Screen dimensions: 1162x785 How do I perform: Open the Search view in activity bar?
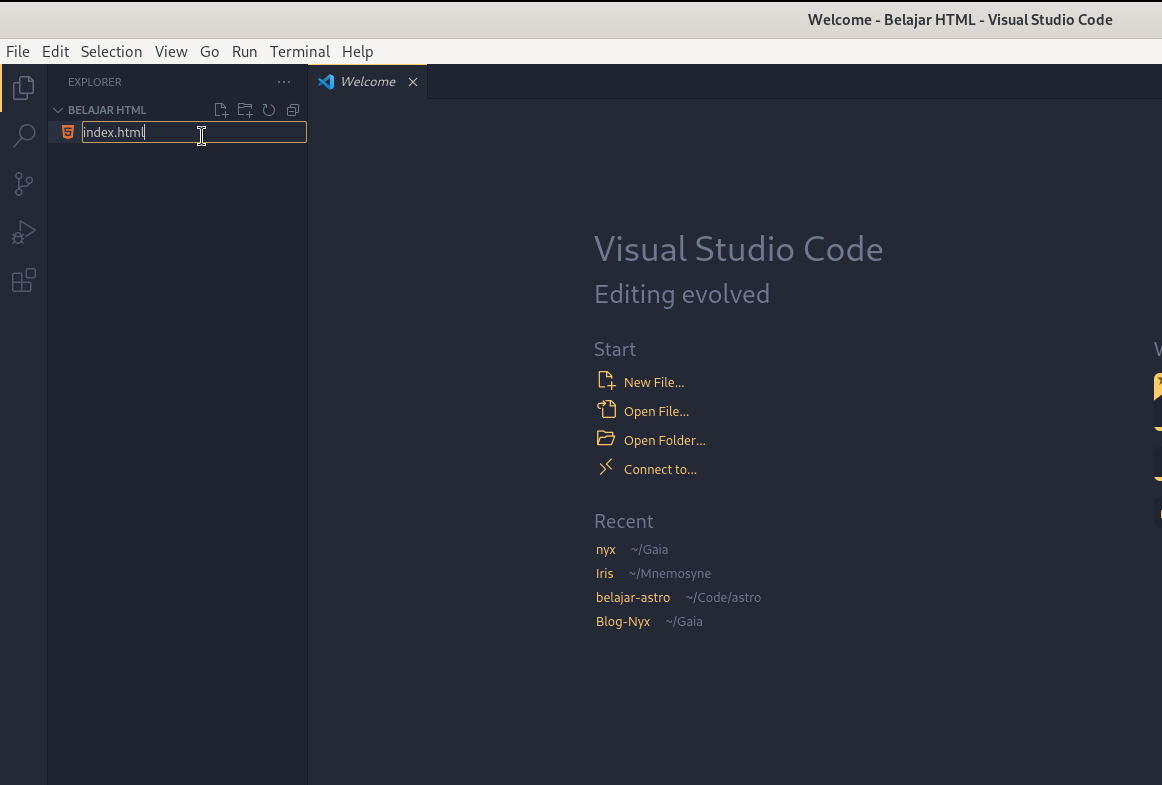pyautogui.click(x=24, y=136)
